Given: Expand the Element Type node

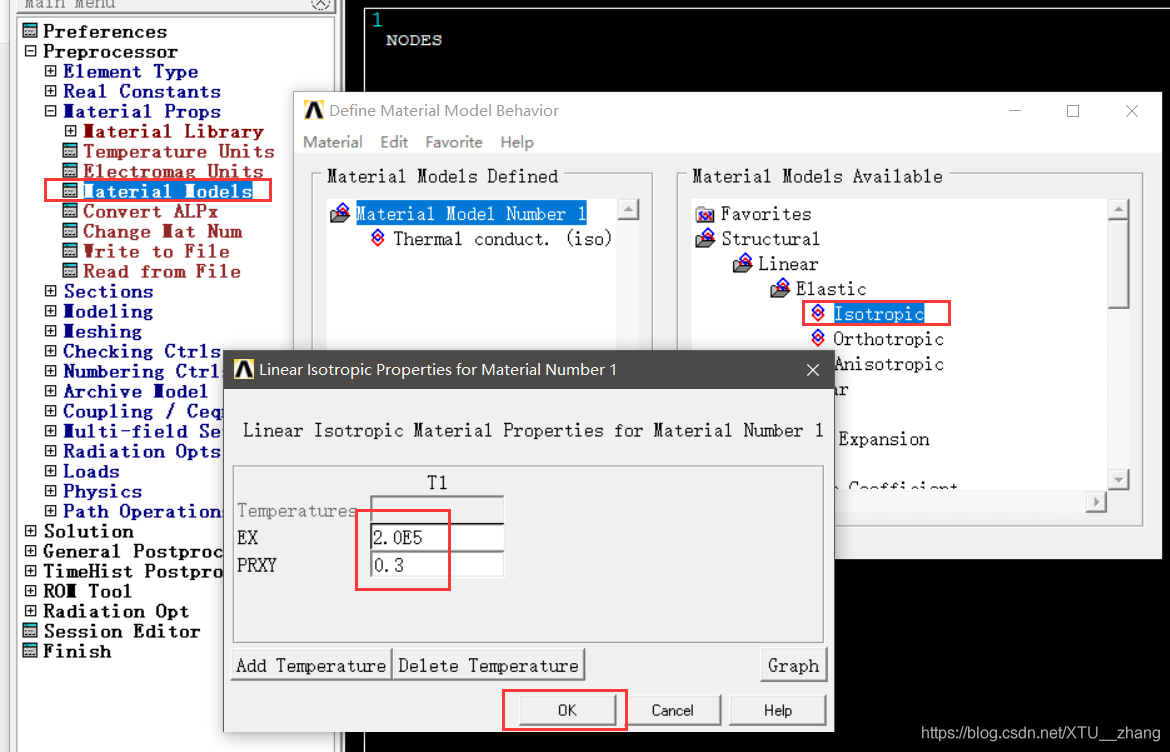Looking at the screenshot, I should coord(50,72).
